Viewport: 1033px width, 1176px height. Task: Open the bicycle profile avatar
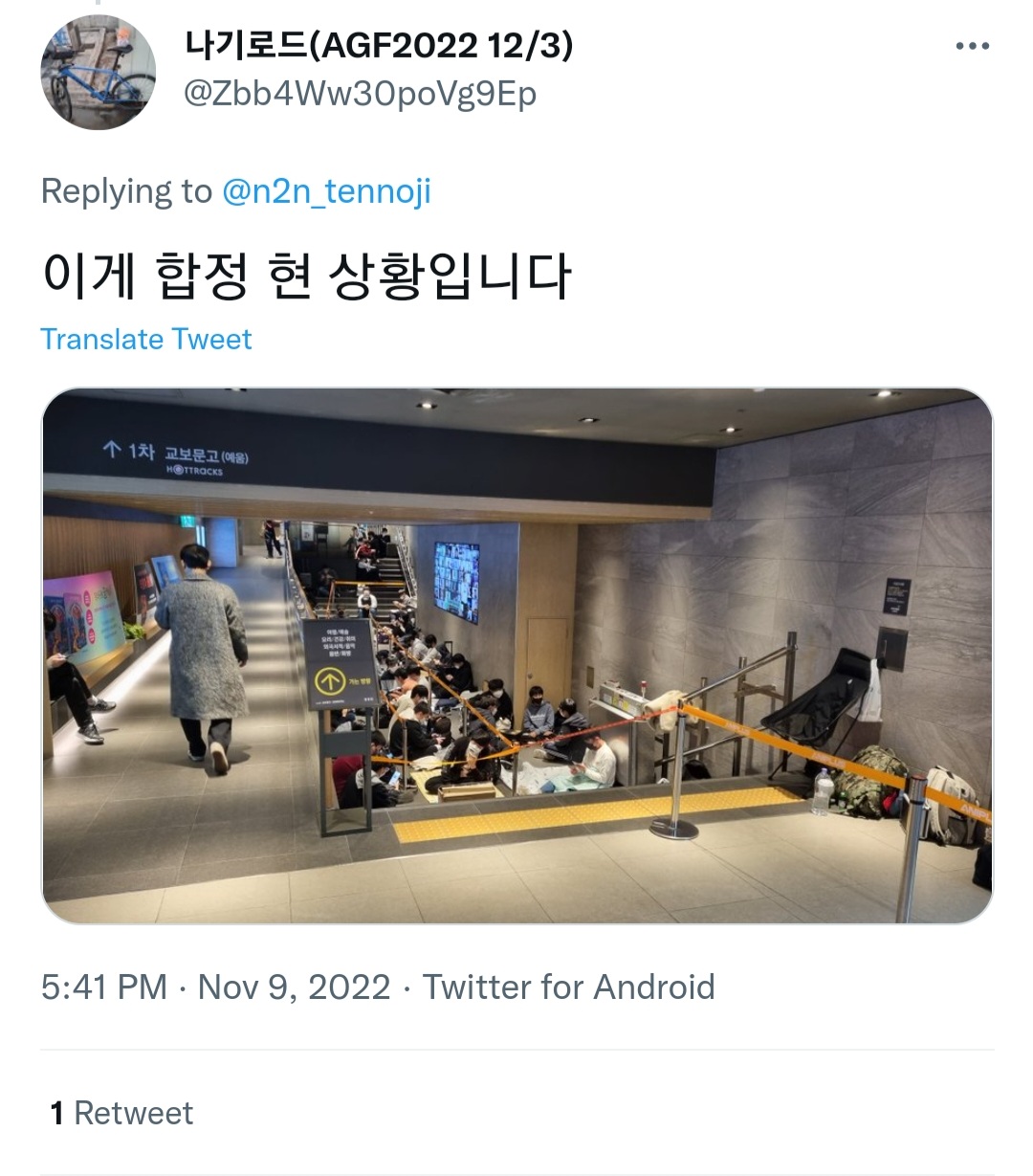coord(98,72)
